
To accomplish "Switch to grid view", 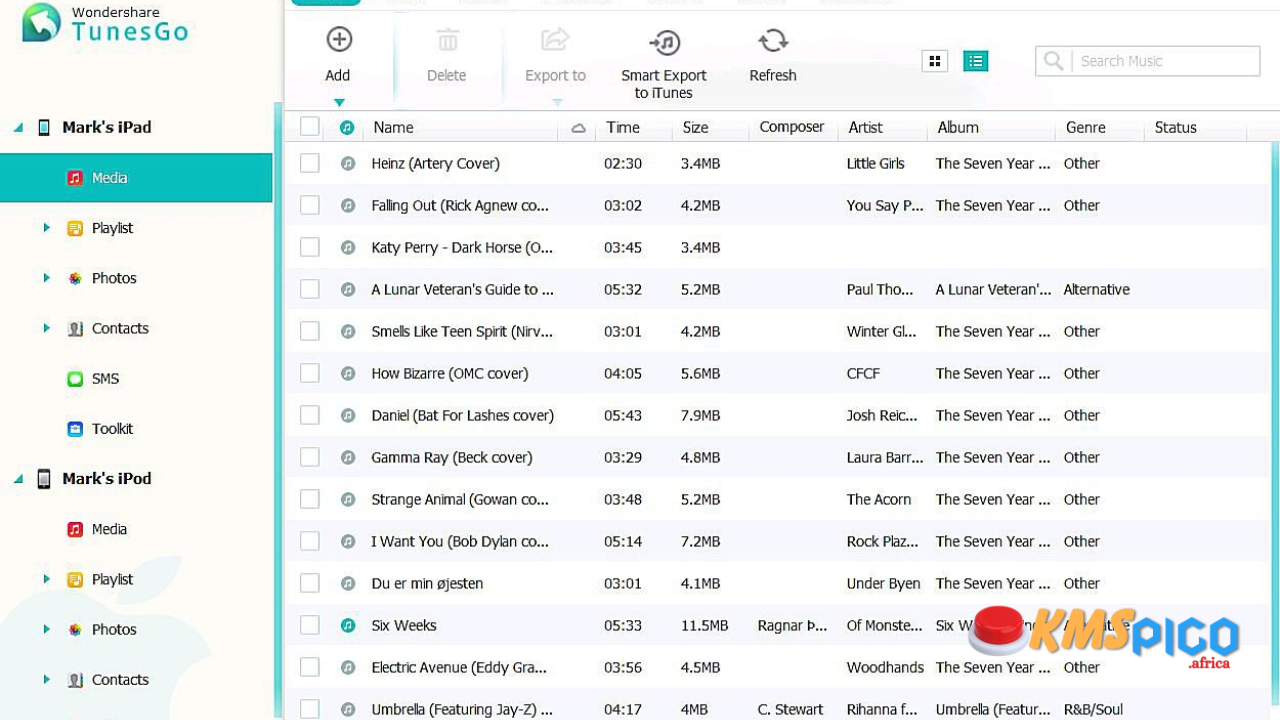I will point(935,61).
